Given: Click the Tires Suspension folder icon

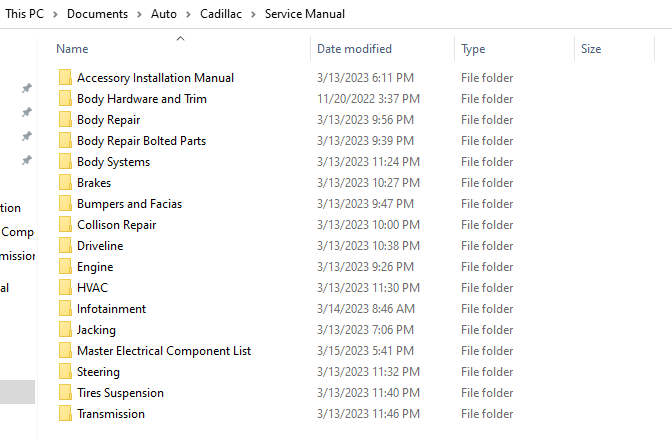Looking at the screenshot, I should (65, 392).
